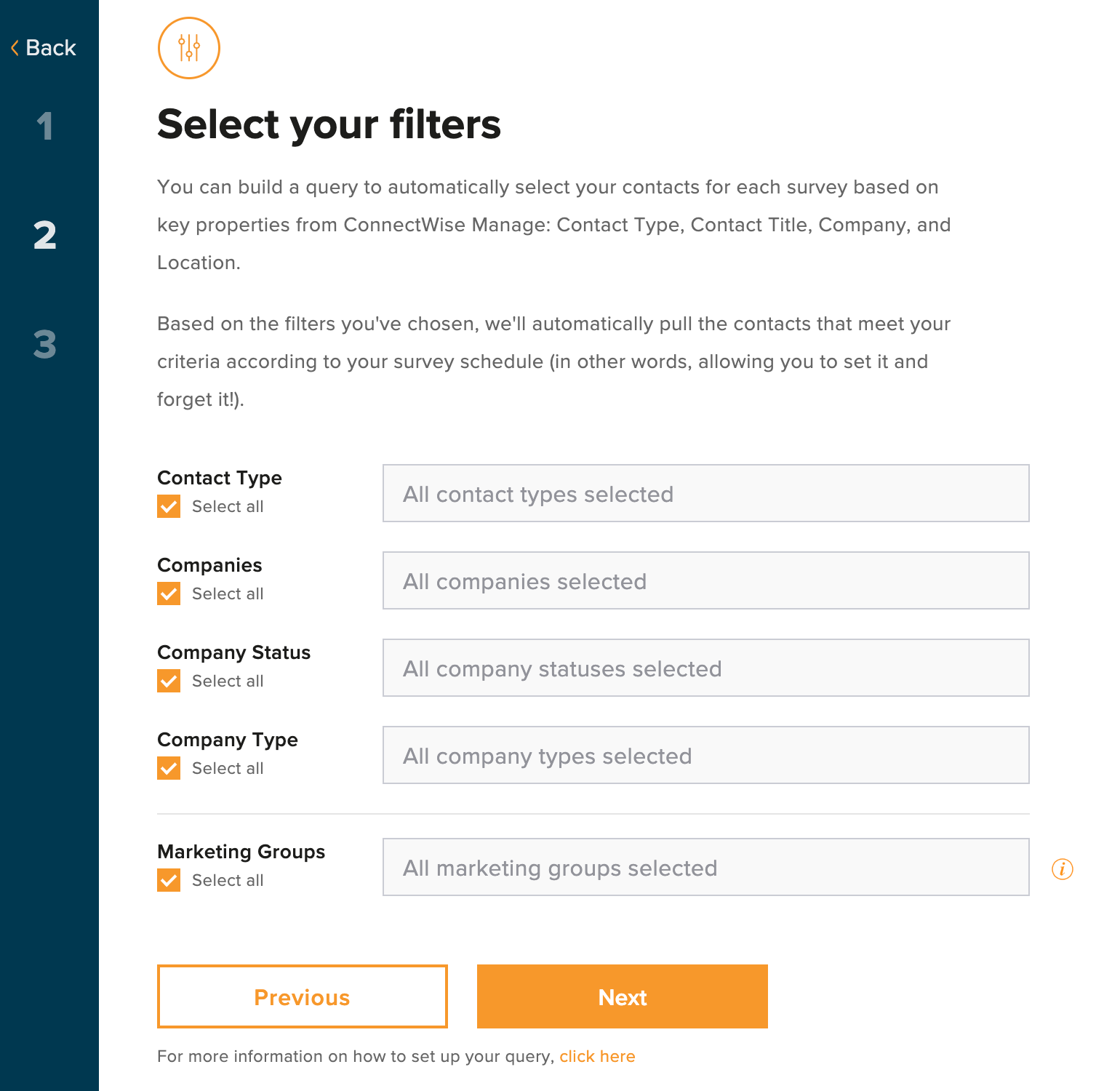Go to step 1 in sidebar

45,127
